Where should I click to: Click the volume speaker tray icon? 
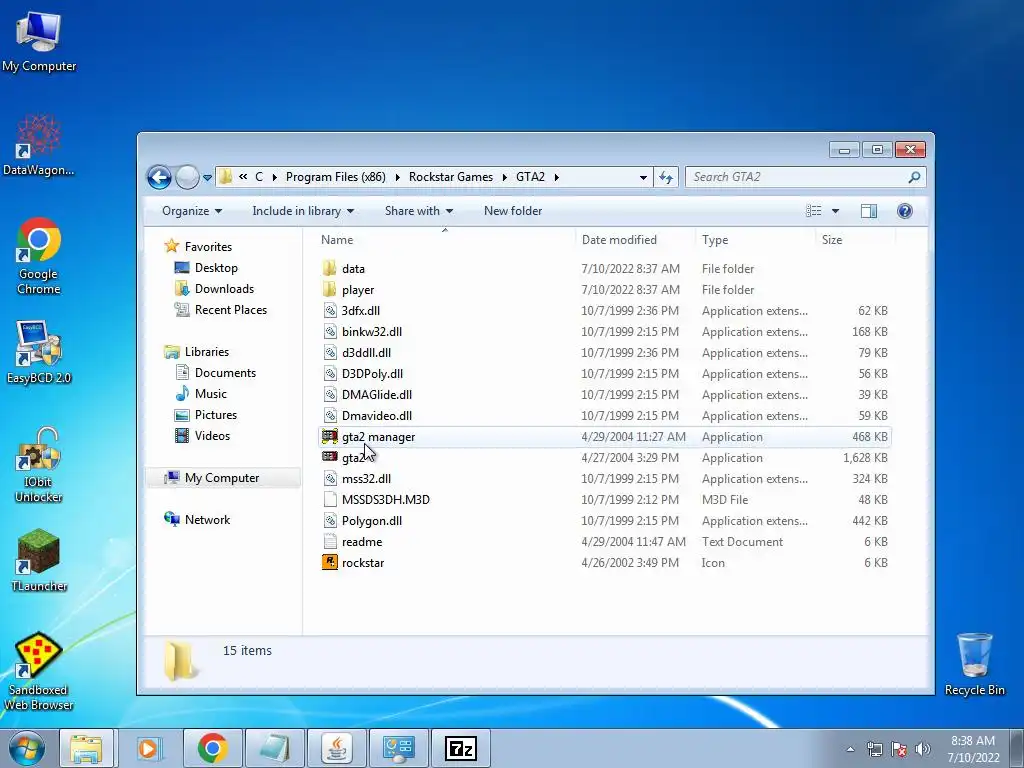(x=922, y=749)
